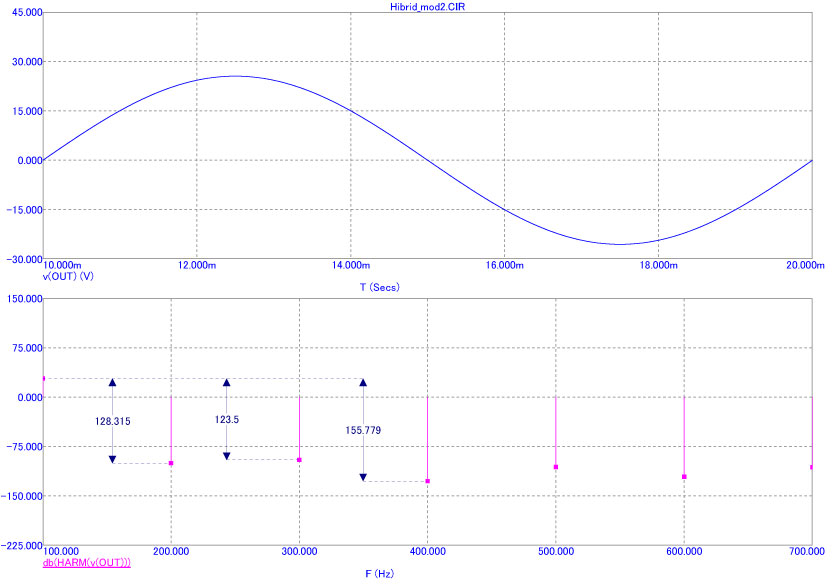Click the 700.000 frequency tick label
This screenshot has width=833, height=584.
(x=807, y=552)
